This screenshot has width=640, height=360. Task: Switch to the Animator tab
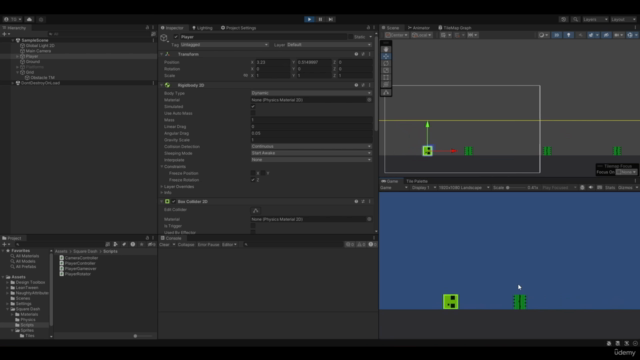point(419,28)
